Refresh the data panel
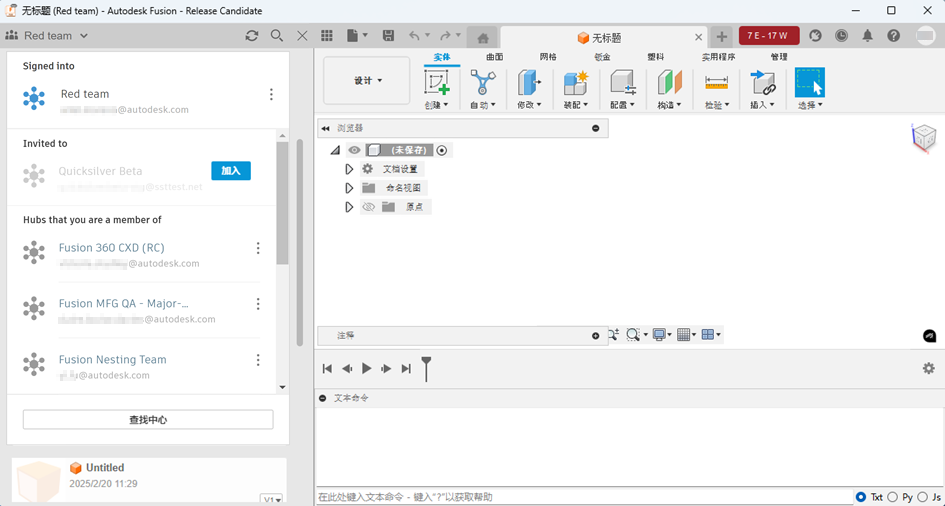 click(x=252, y=36)
